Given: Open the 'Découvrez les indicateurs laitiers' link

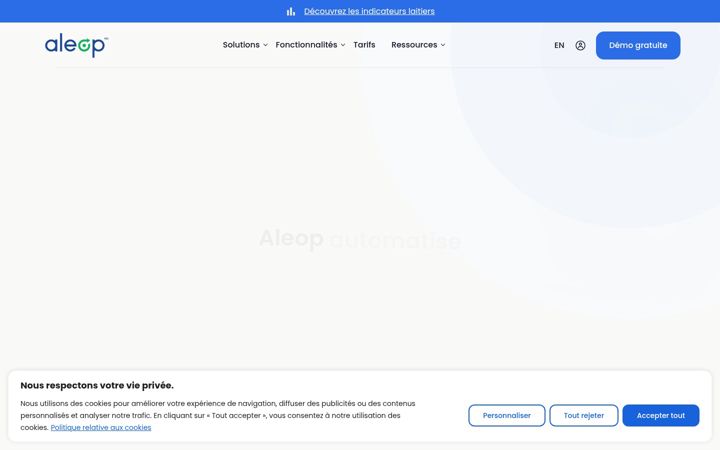Looking at the screenshot, I should coord(369,11).
